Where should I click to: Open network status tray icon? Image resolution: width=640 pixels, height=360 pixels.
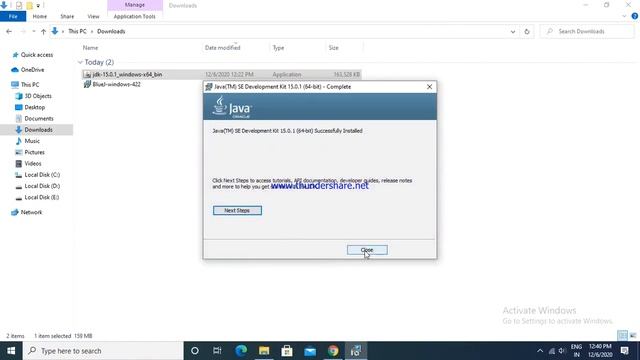pyautogui.click(x=551, y=351)
